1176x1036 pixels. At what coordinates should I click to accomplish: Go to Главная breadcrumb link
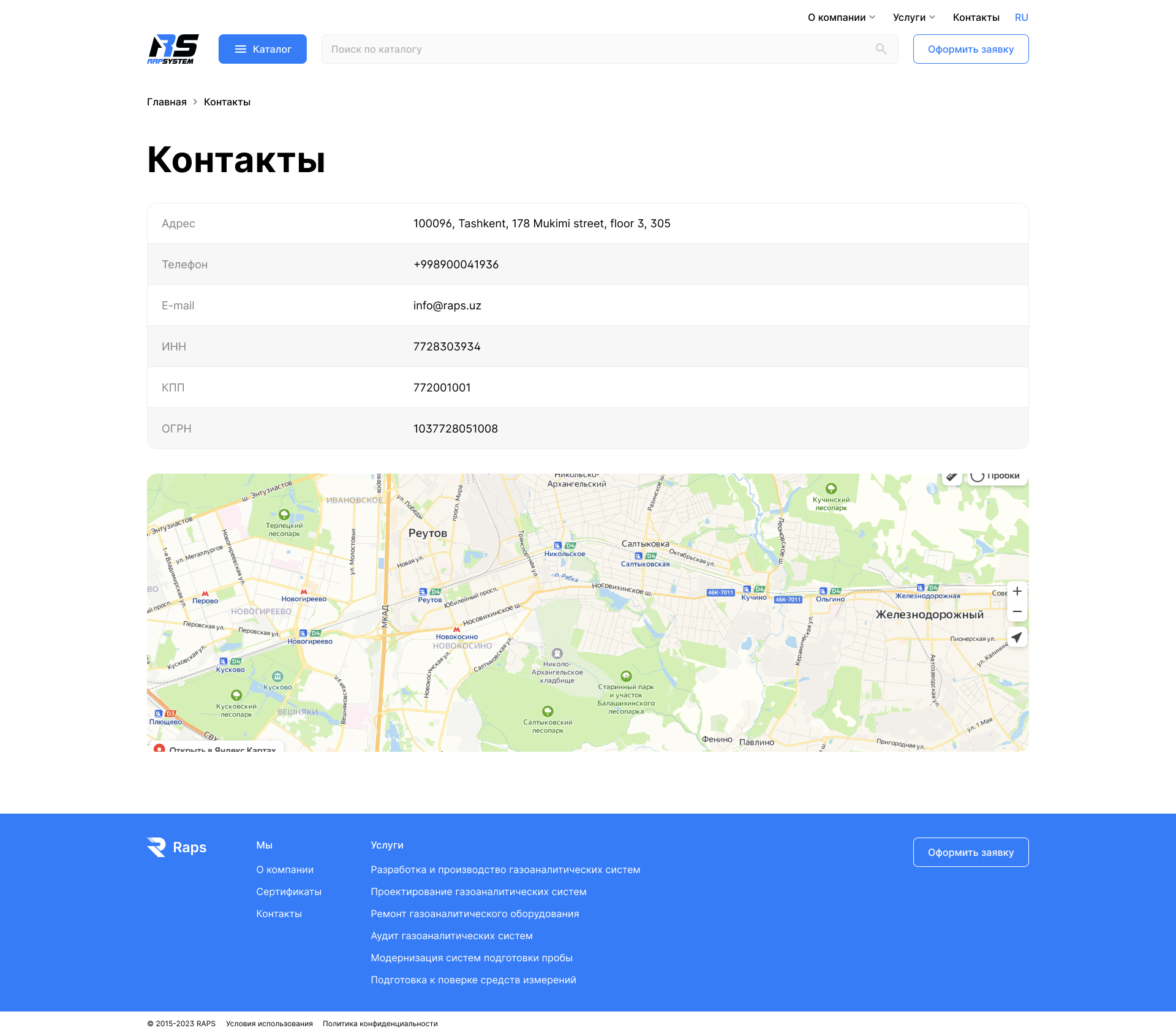coord(167,102)
